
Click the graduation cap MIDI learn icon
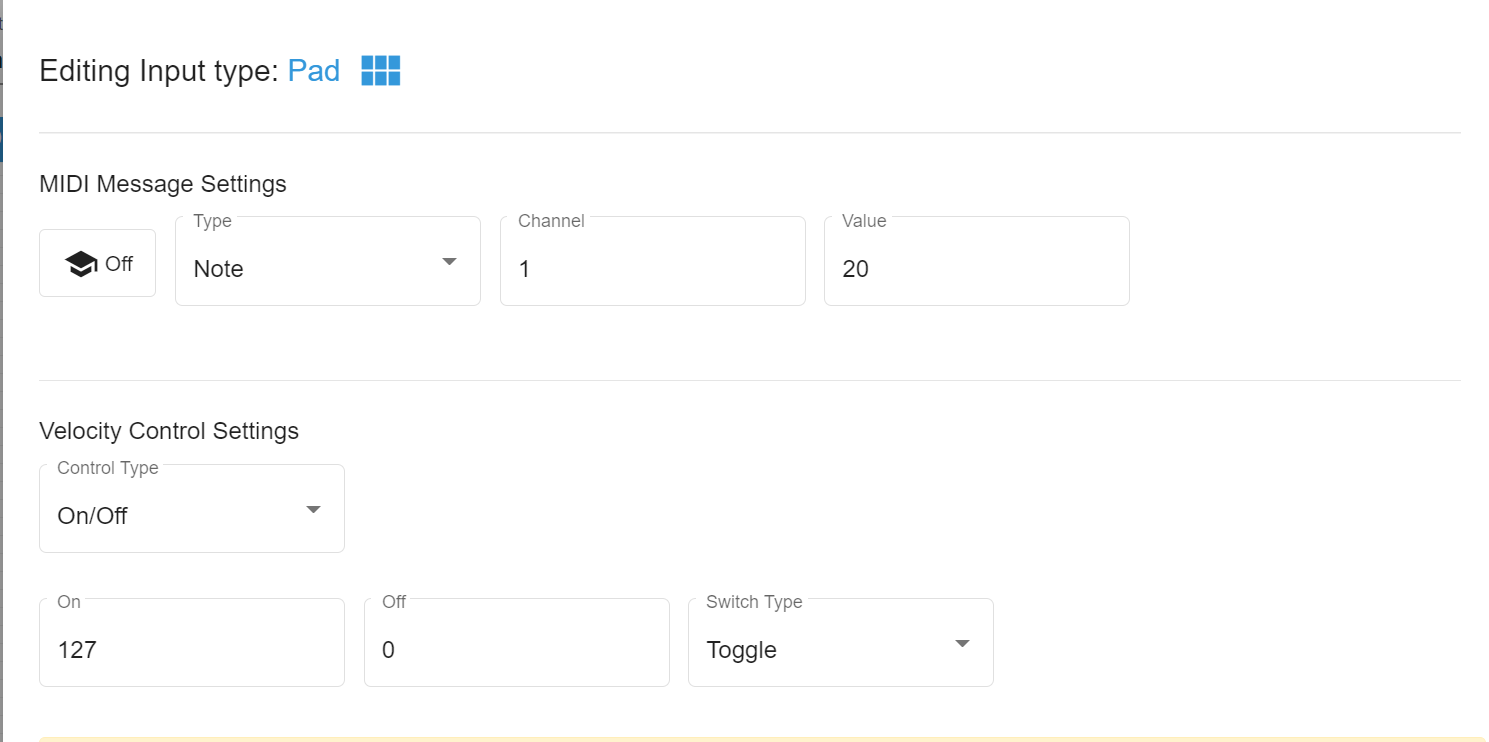click(x=81, y=264)
